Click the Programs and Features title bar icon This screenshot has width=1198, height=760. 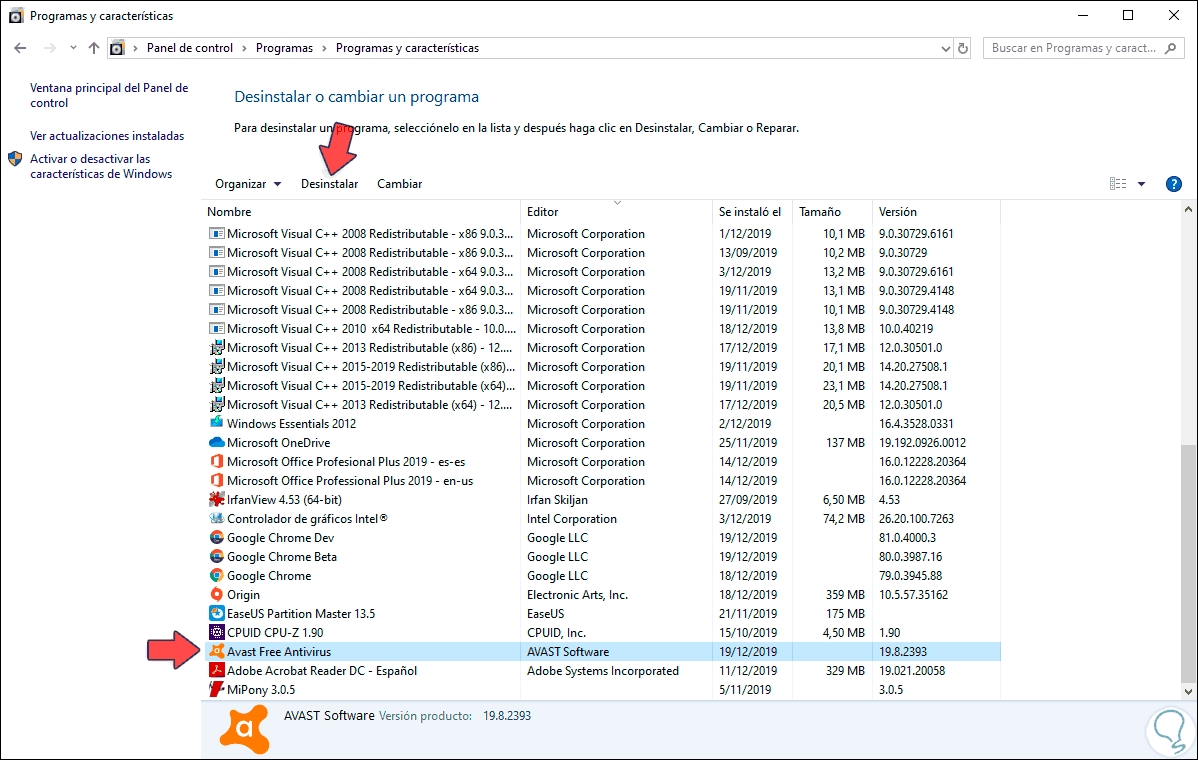point(15,15)
